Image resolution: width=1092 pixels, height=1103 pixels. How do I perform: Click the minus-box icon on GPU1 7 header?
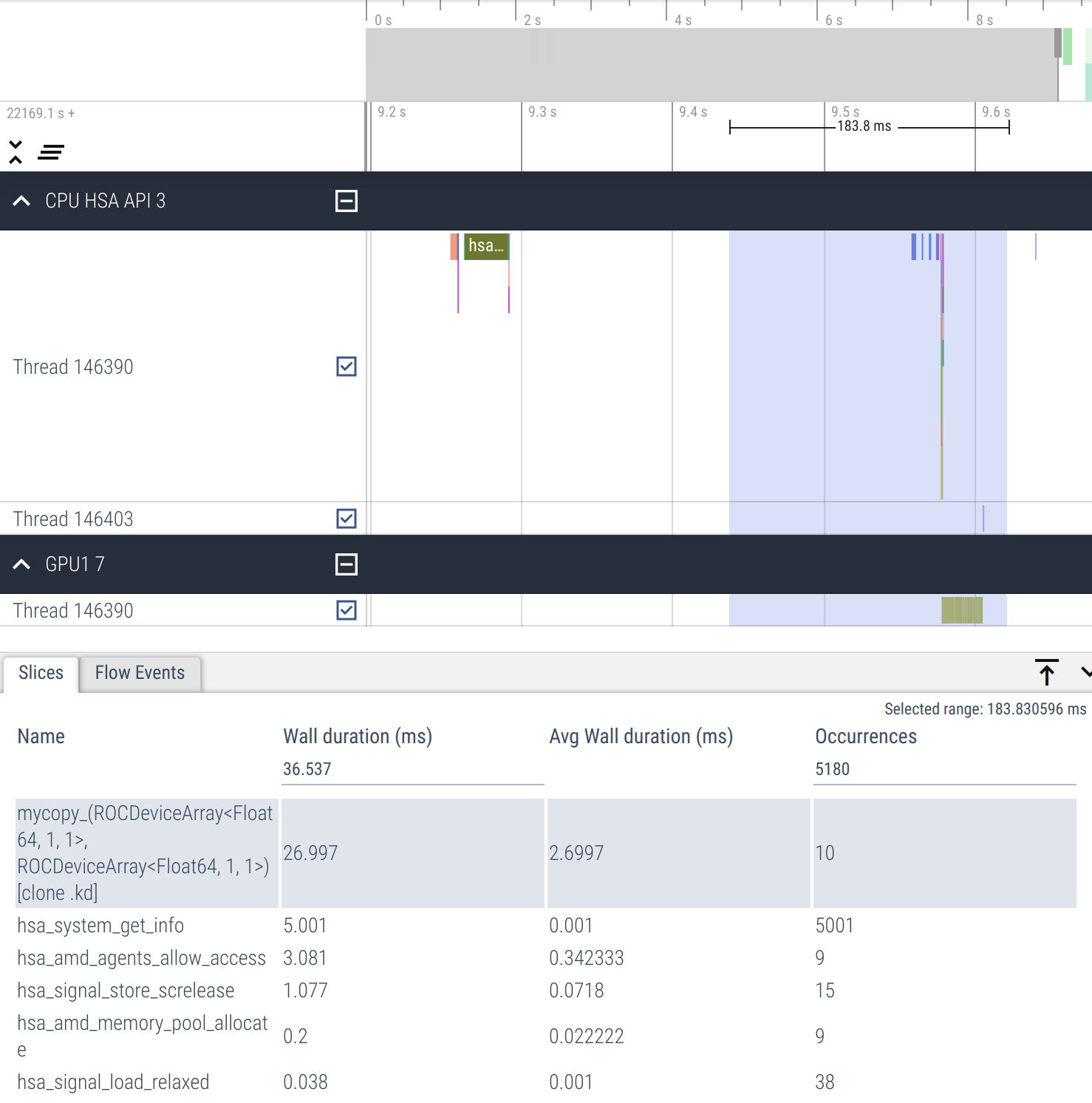click(x=346, y=564)
